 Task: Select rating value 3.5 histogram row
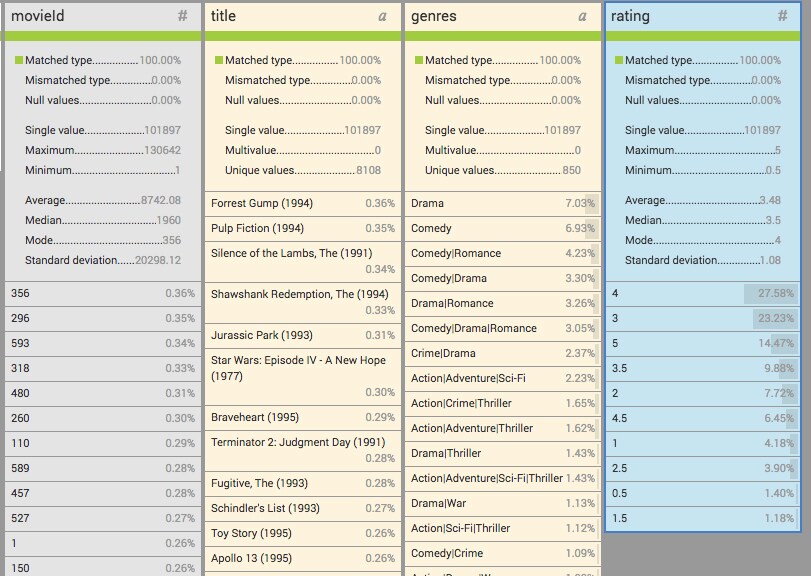pos(702,368)
